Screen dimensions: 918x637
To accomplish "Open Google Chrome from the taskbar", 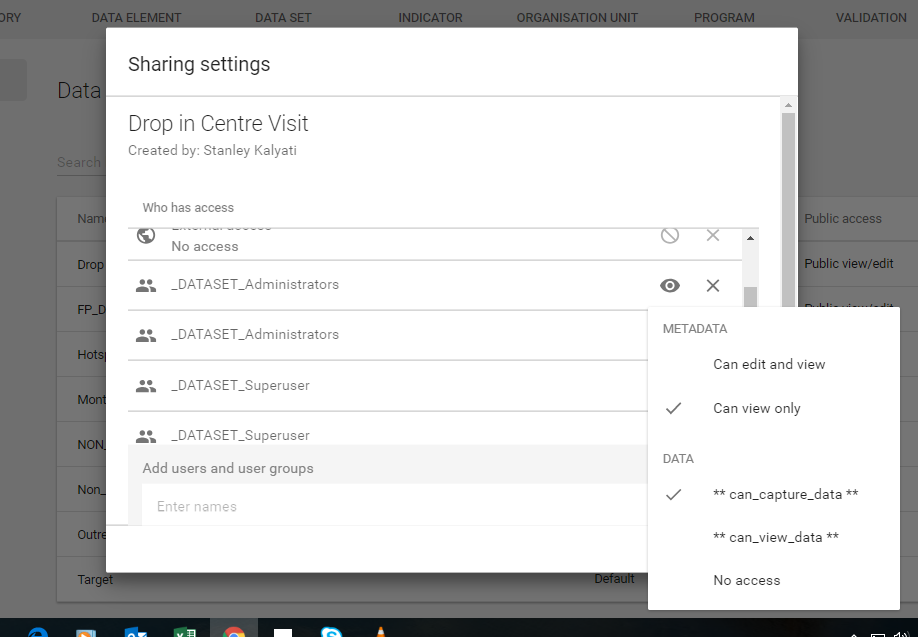I will [x=234, y=630].
